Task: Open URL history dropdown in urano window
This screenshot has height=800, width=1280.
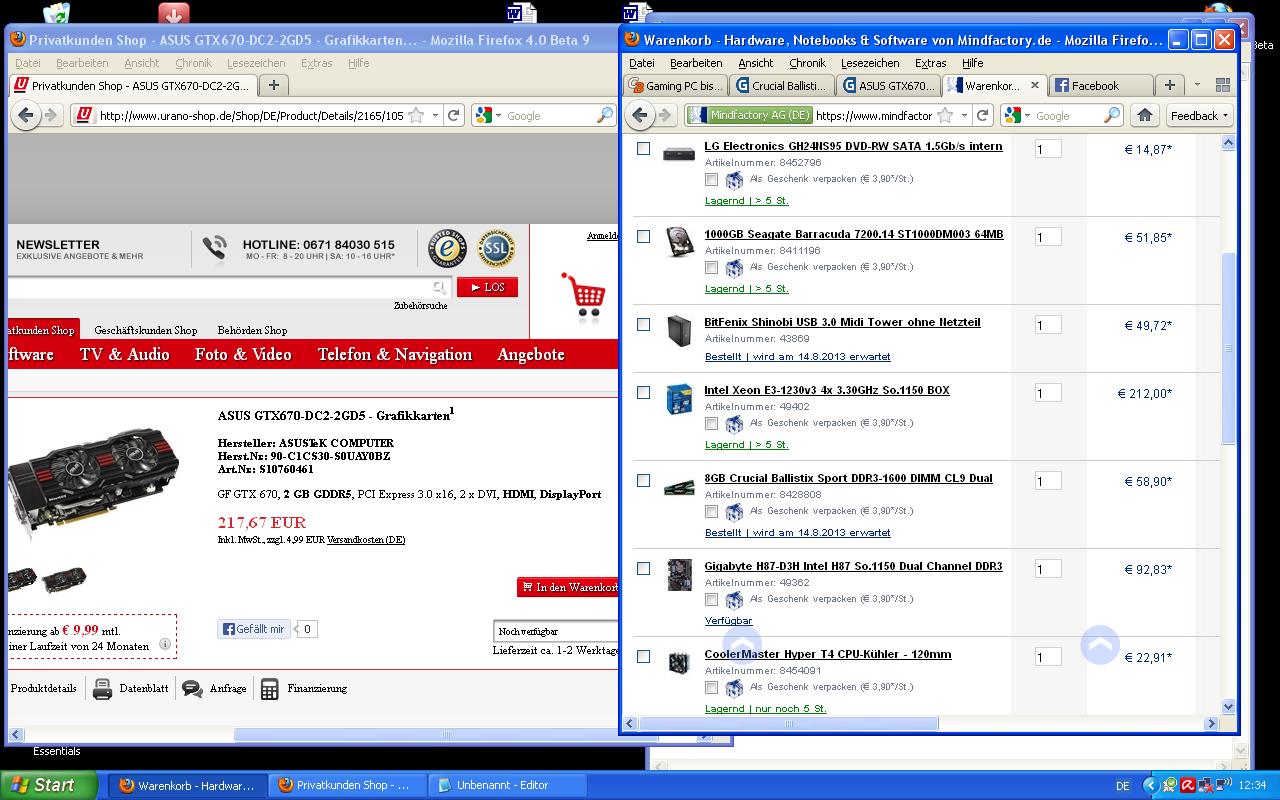Action: [x=435, y=116]
